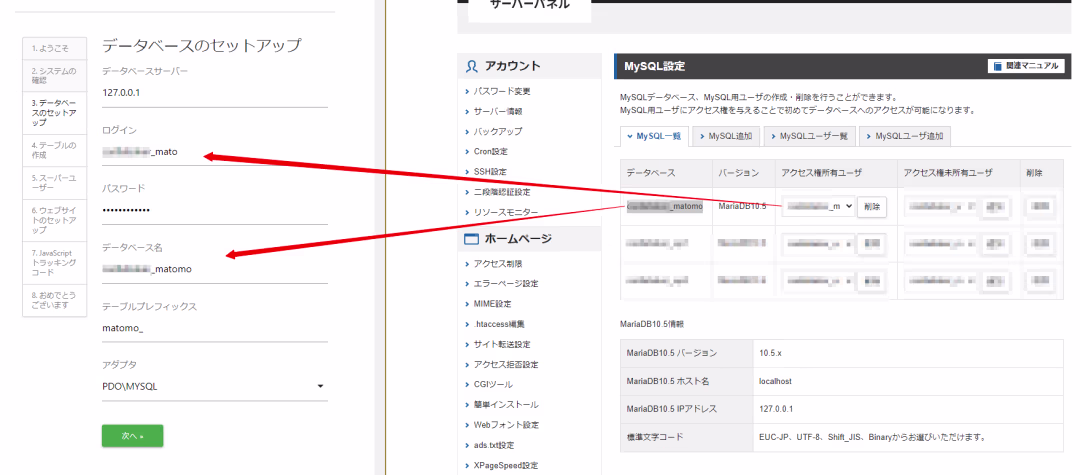
Task: Open the SSH設定 link
Action: 490,171
